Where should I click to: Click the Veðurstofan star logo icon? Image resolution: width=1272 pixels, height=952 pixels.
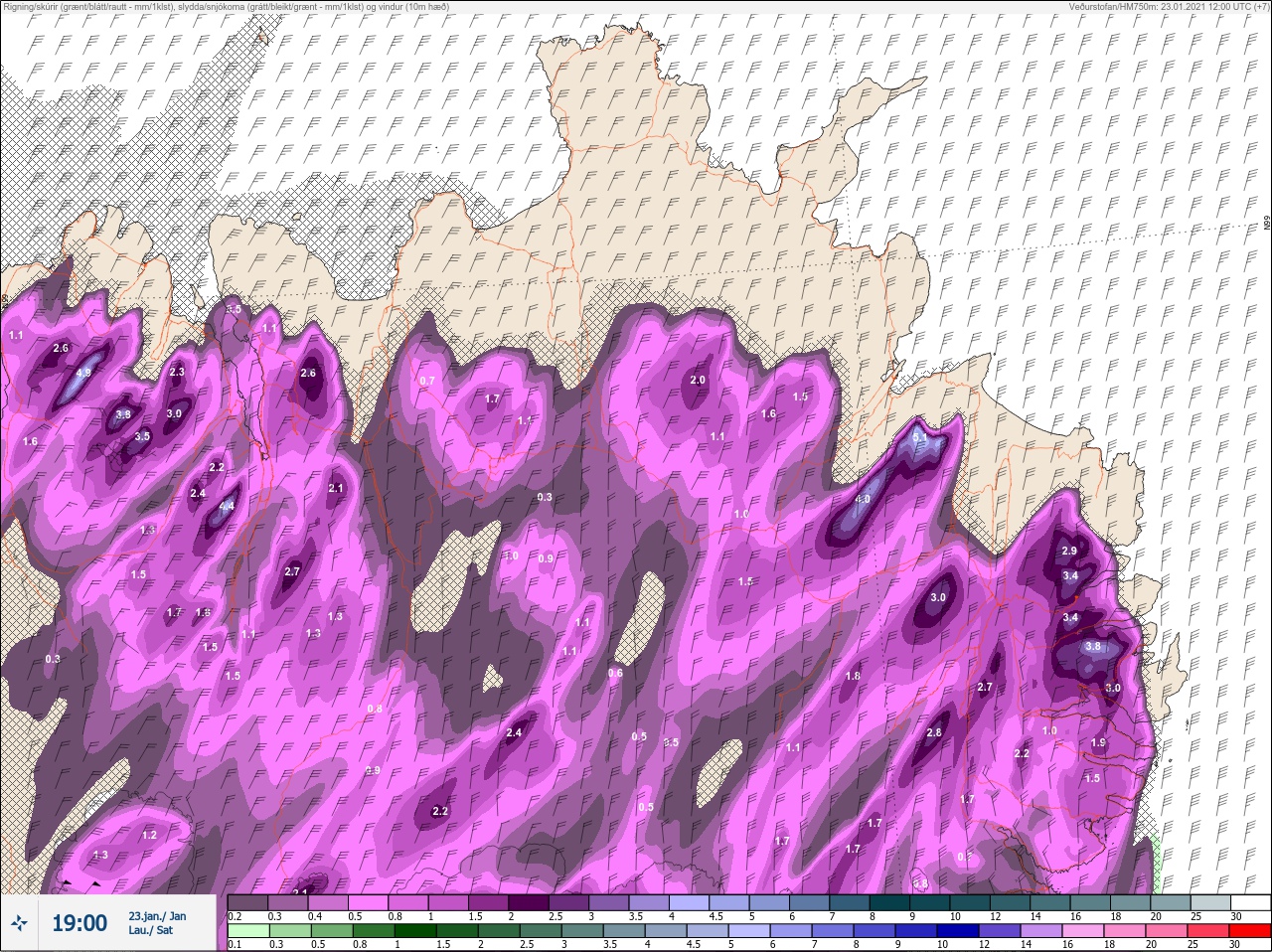[20, 923]
